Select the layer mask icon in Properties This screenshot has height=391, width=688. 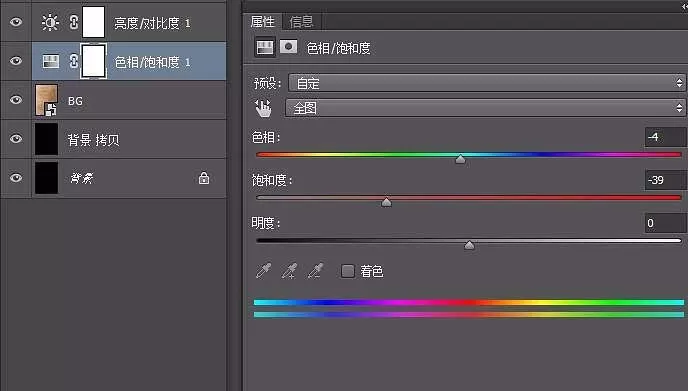click(x=288, y=47)
